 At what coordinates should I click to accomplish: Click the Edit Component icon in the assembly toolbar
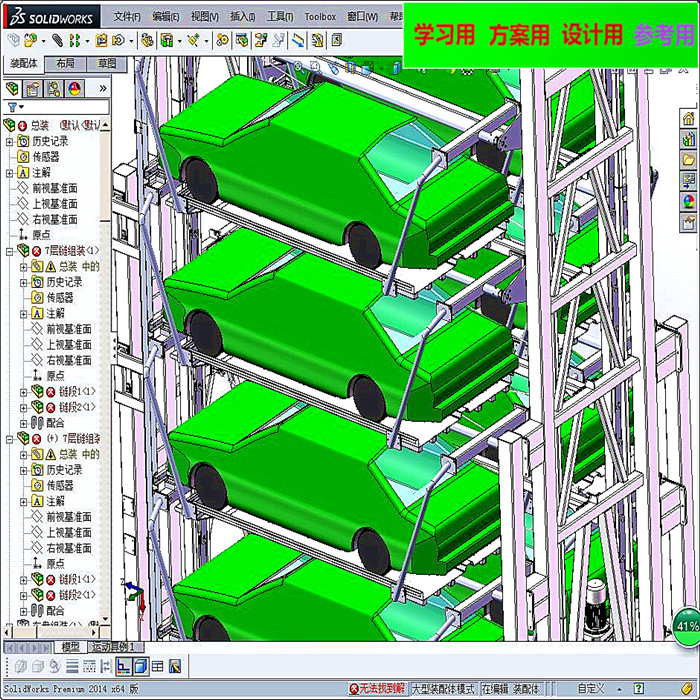click(13, 41)
